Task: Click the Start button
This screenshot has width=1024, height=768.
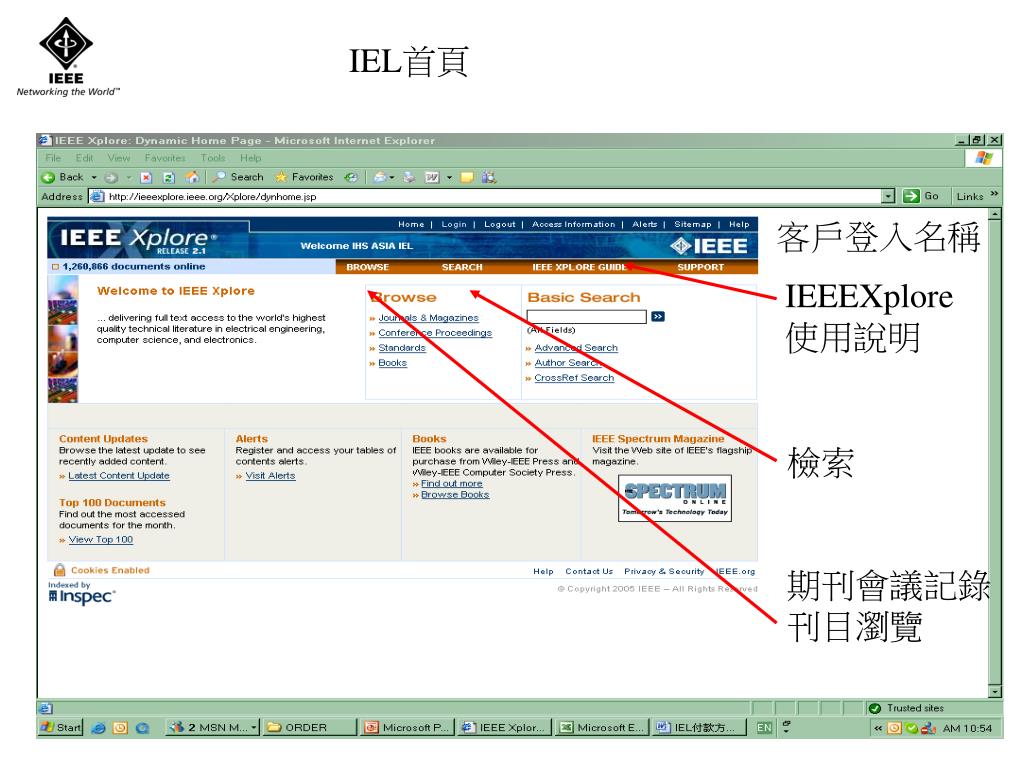Action: click(x=61, y=728)
